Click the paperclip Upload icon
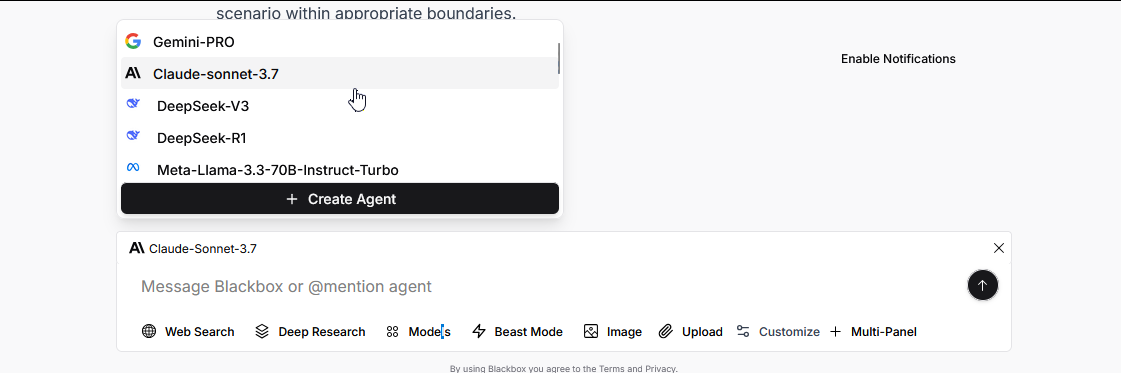The width and height of the screenshot is (1121, 373). (x=666, y=332)
